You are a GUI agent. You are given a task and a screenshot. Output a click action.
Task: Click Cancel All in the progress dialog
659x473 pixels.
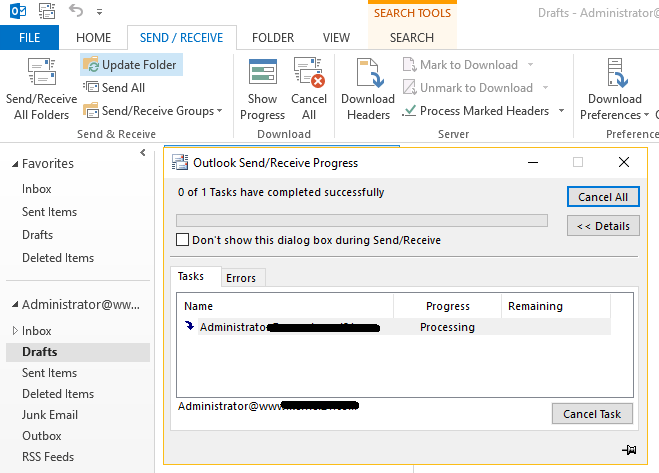(x=603, y=197)
